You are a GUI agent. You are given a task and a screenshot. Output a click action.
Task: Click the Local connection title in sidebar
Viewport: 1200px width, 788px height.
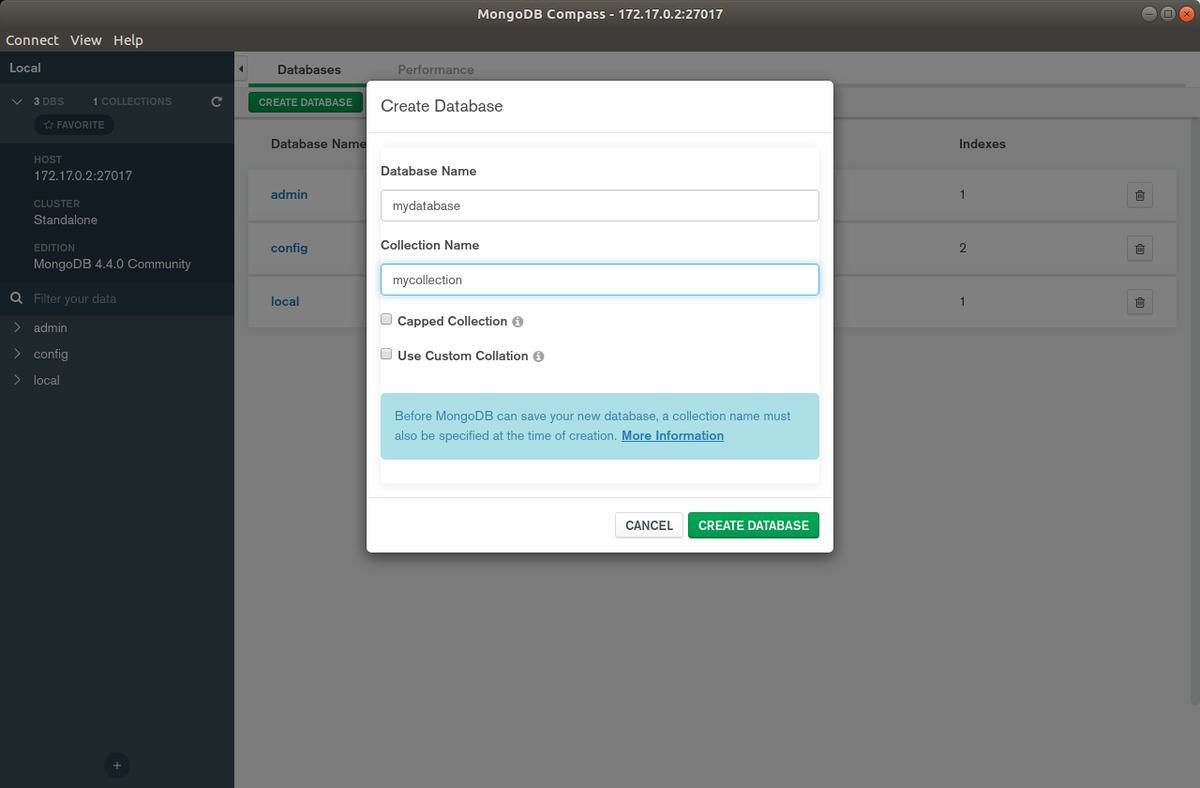(25, 68)
